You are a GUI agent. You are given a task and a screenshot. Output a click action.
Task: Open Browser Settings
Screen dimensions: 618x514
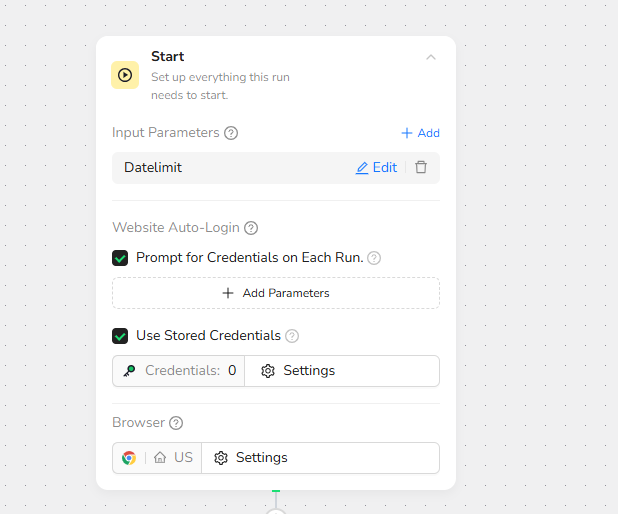[x=251, y=458]
